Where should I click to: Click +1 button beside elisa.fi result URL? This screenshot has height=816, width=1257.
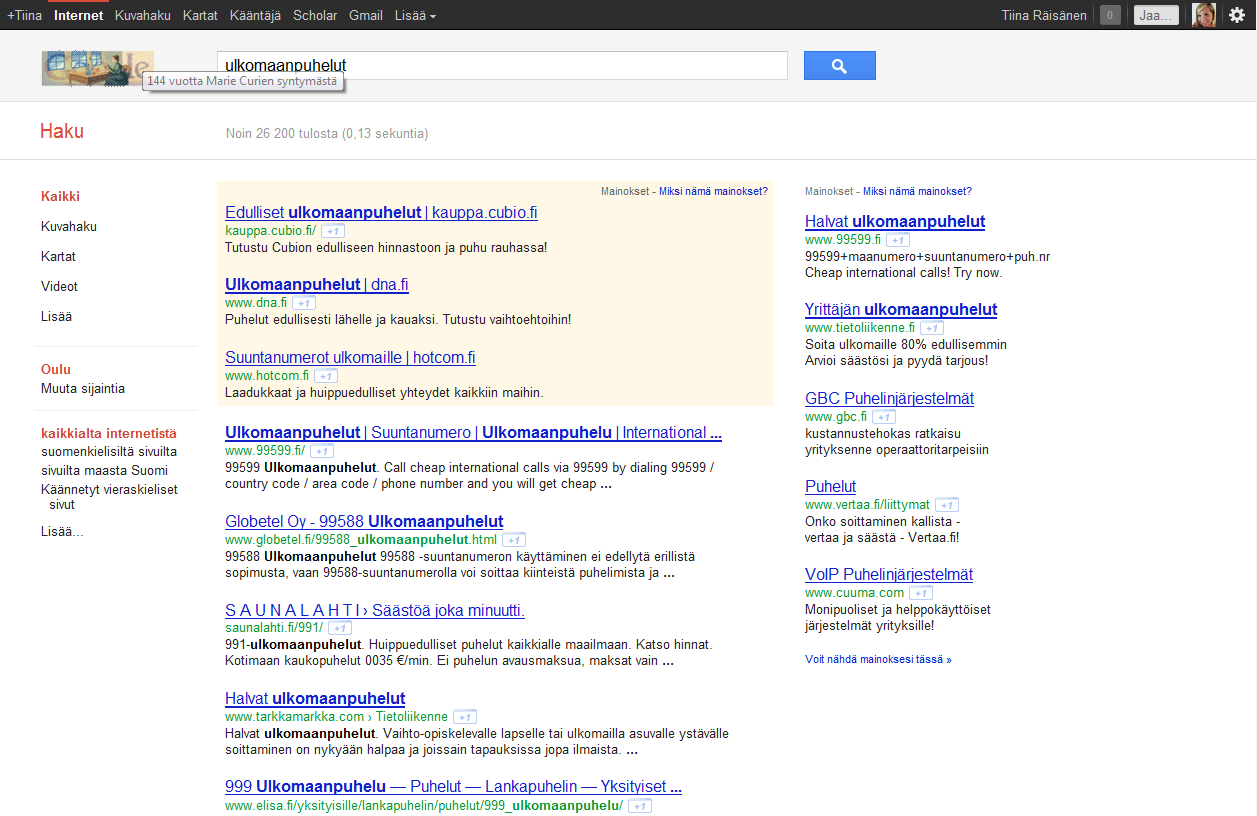(640, 806)
